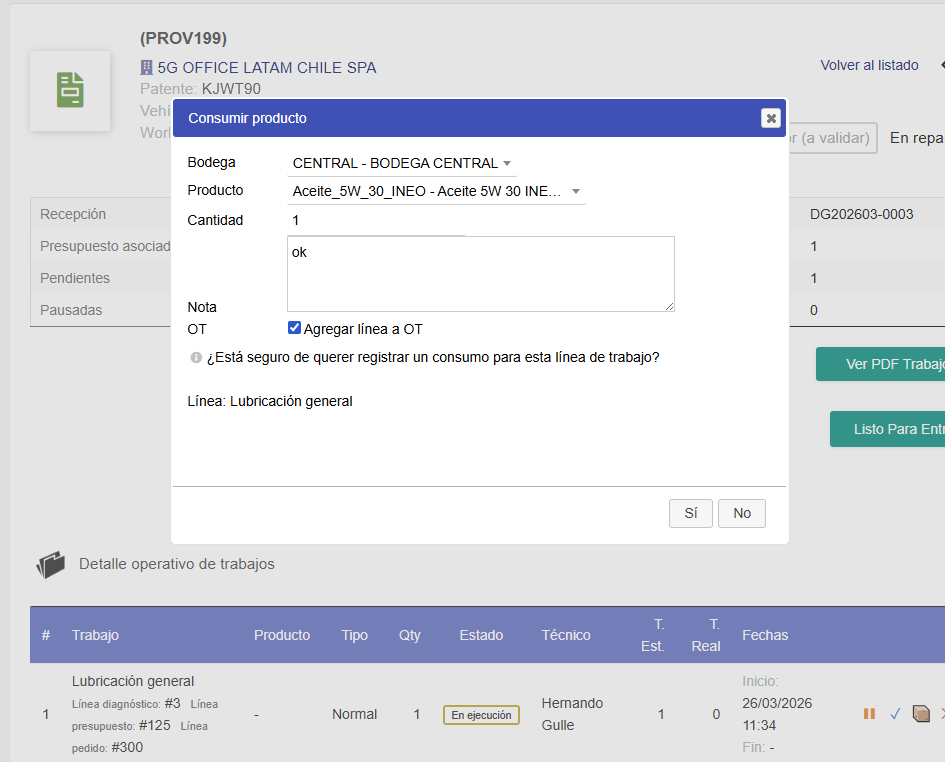The height and width of the screenshot is (762, 945).
Task: Open Volver al listado link
Action: [x=869, y=65]
